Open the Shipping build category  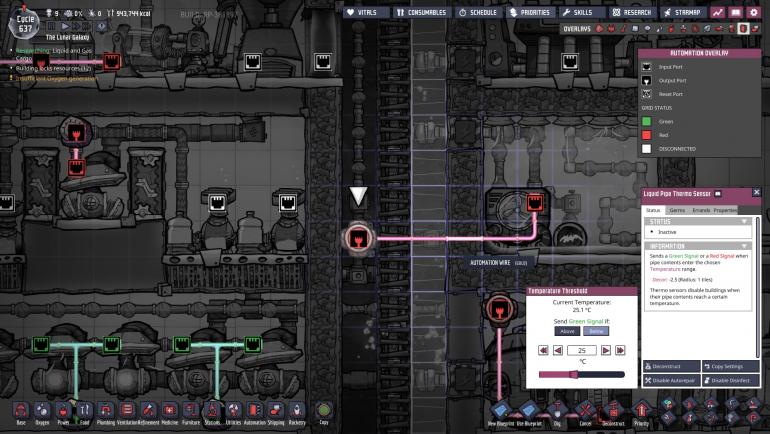(275, 412)
